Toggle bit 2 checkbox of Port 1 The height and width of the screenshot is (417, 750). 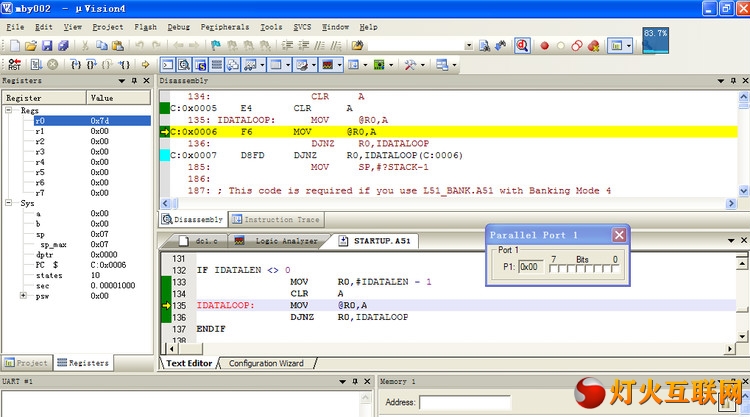(x=597, y=269)
